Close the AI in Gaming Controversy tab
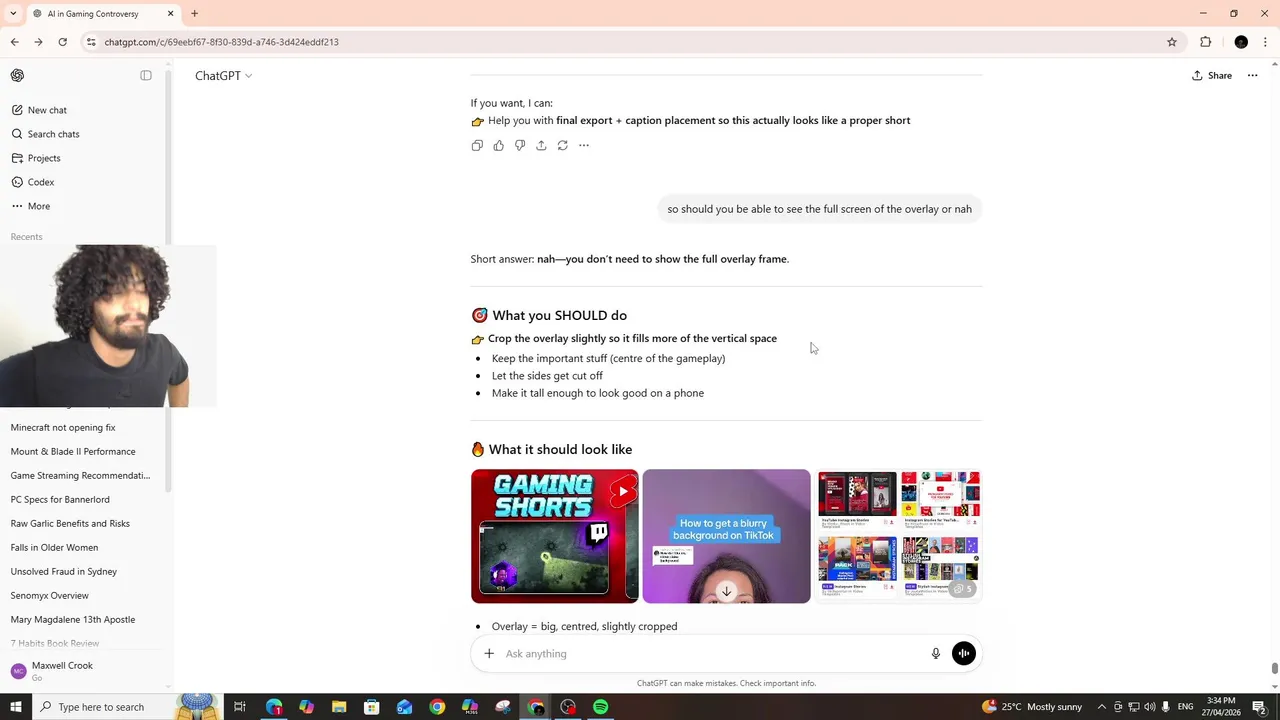 [170, 14]
